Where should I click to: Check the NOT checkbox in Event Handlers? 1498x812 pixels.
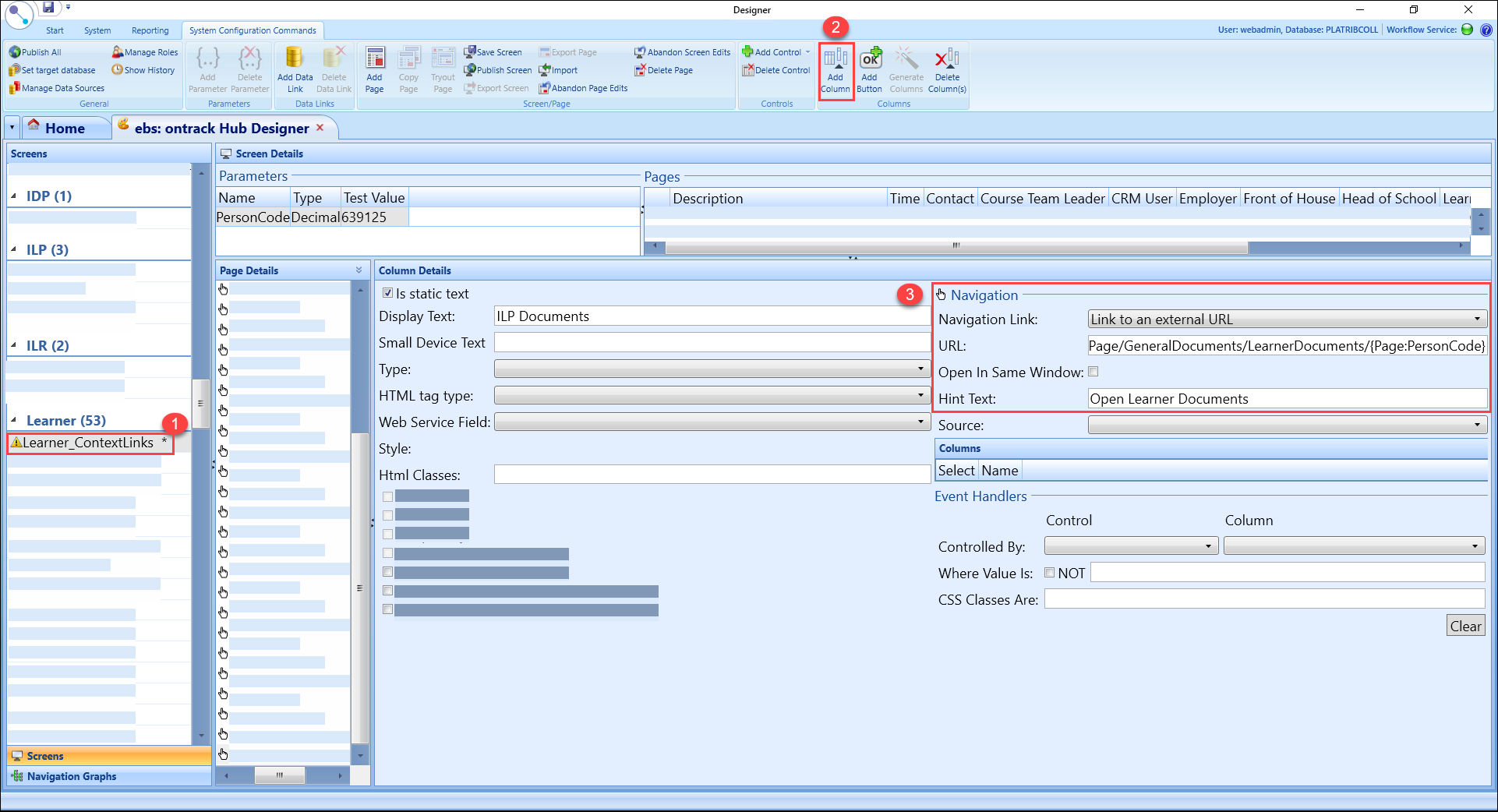tap(1050, 572)
